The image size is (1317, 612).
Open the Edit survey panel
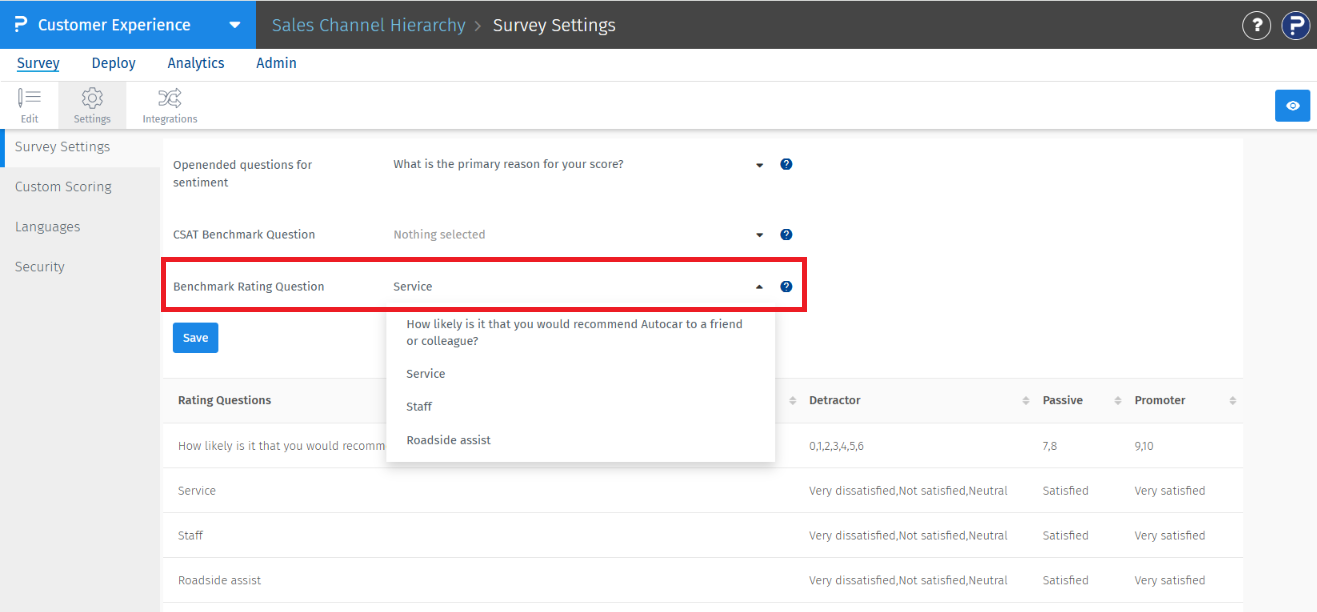point(29,105)
